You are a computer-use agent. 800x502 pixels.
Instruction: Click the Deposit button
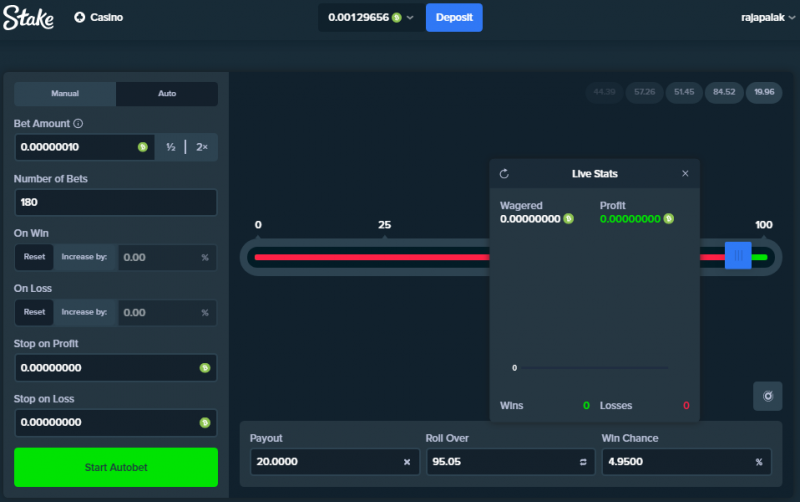pyautogui.click(x=454, y=17)
